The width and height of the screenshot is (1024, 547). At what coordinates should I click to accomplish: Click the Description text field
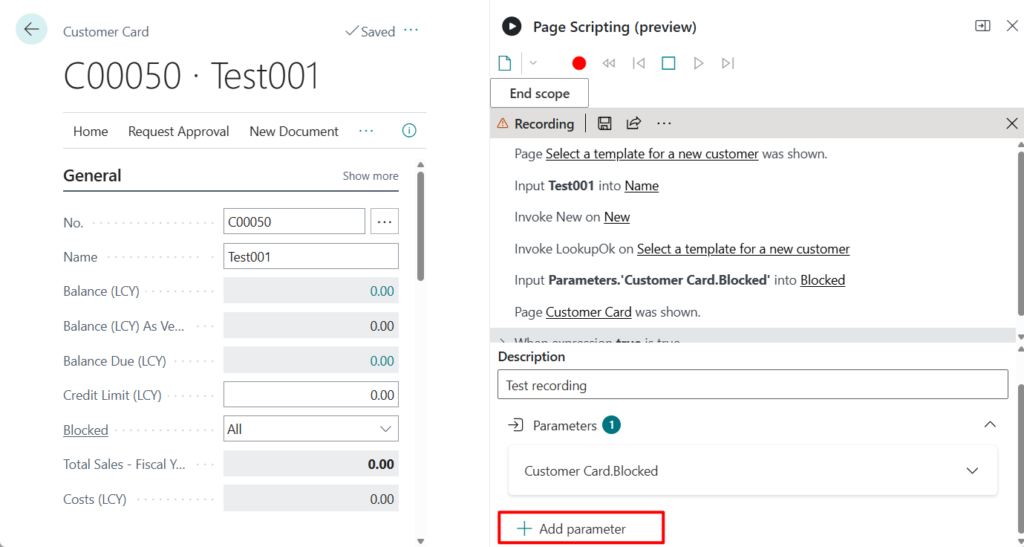tap(752, 385)
